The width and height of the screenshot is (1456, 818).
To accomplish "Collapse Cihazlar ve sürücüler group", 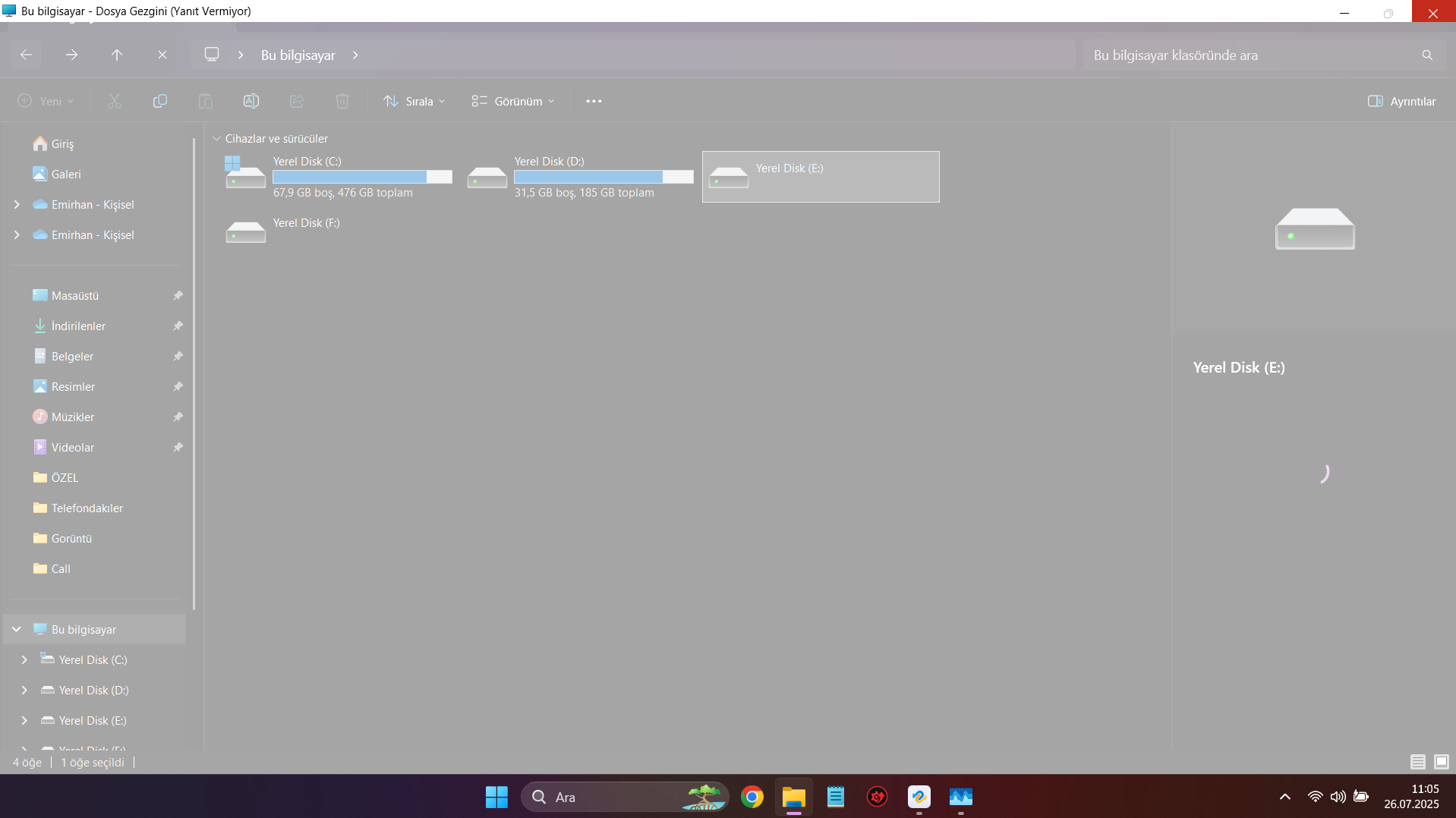I will (x=216, y=139).
